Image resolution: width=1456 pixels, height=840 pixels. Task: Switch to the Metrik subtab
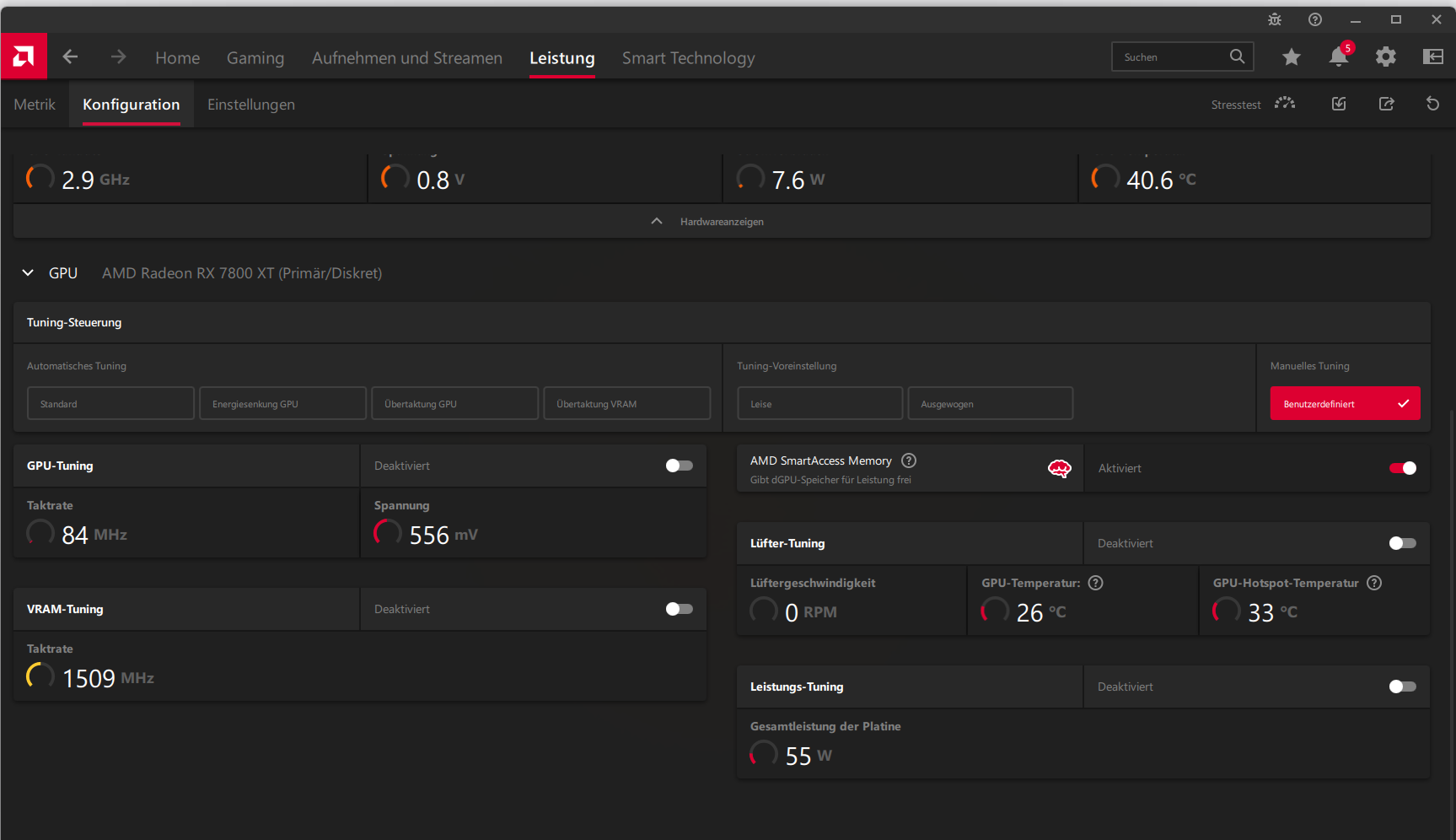[x=35, y=104]
